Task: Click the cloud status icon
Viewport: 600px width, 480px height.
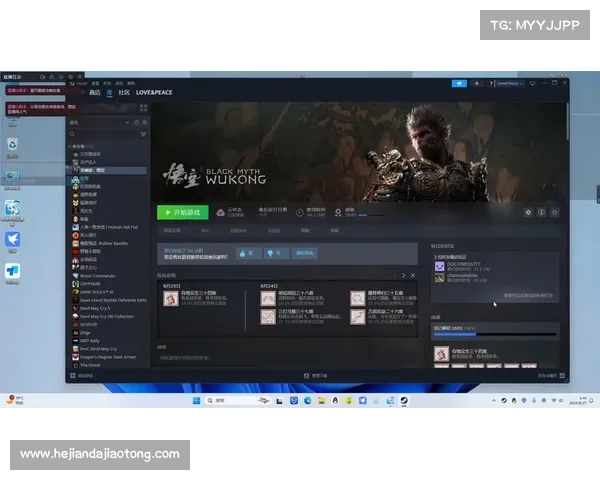Action: coord(221,213)
